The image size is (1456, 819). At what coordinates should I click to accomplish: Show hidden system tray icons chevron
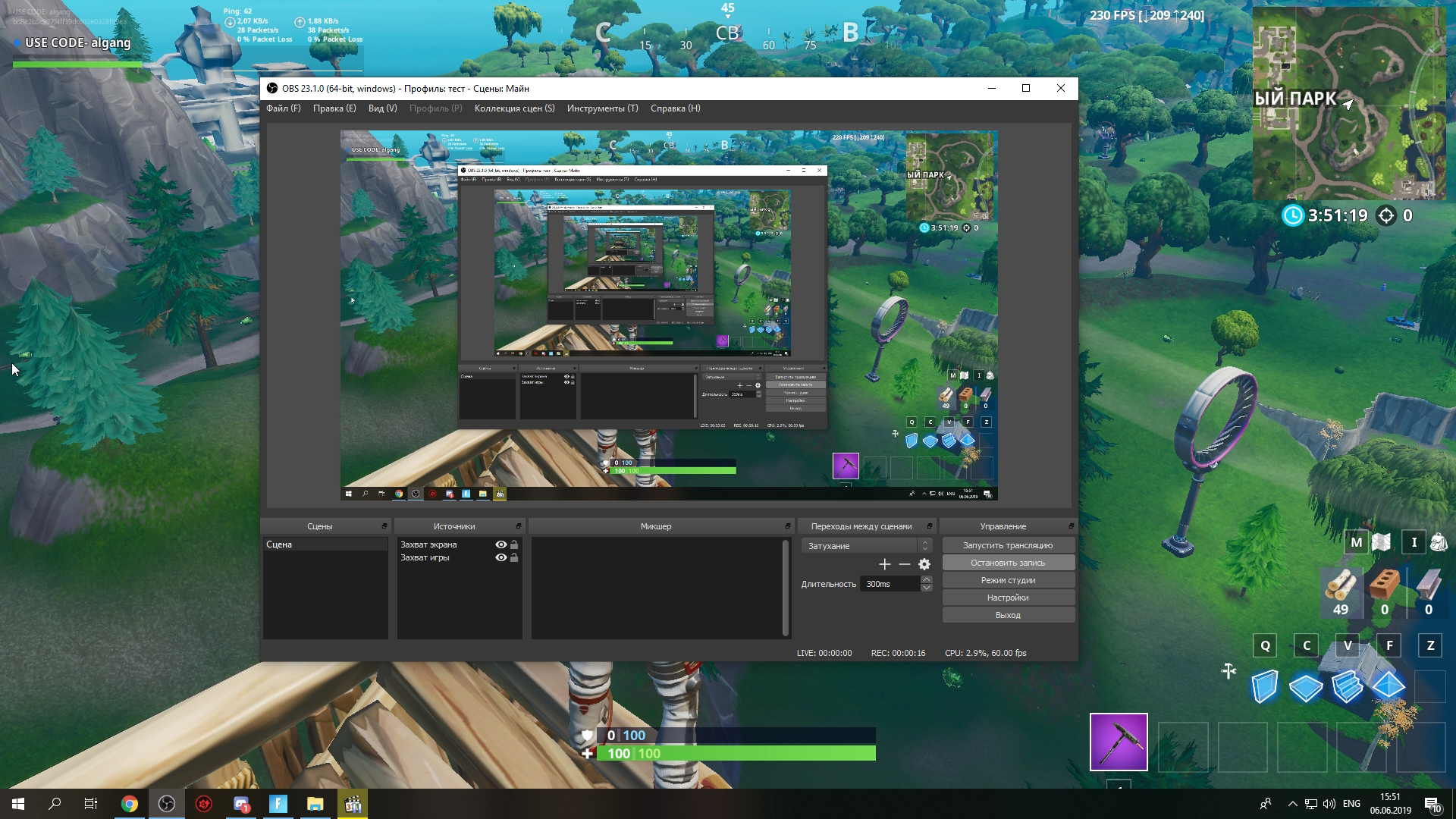coord(1292,804)
